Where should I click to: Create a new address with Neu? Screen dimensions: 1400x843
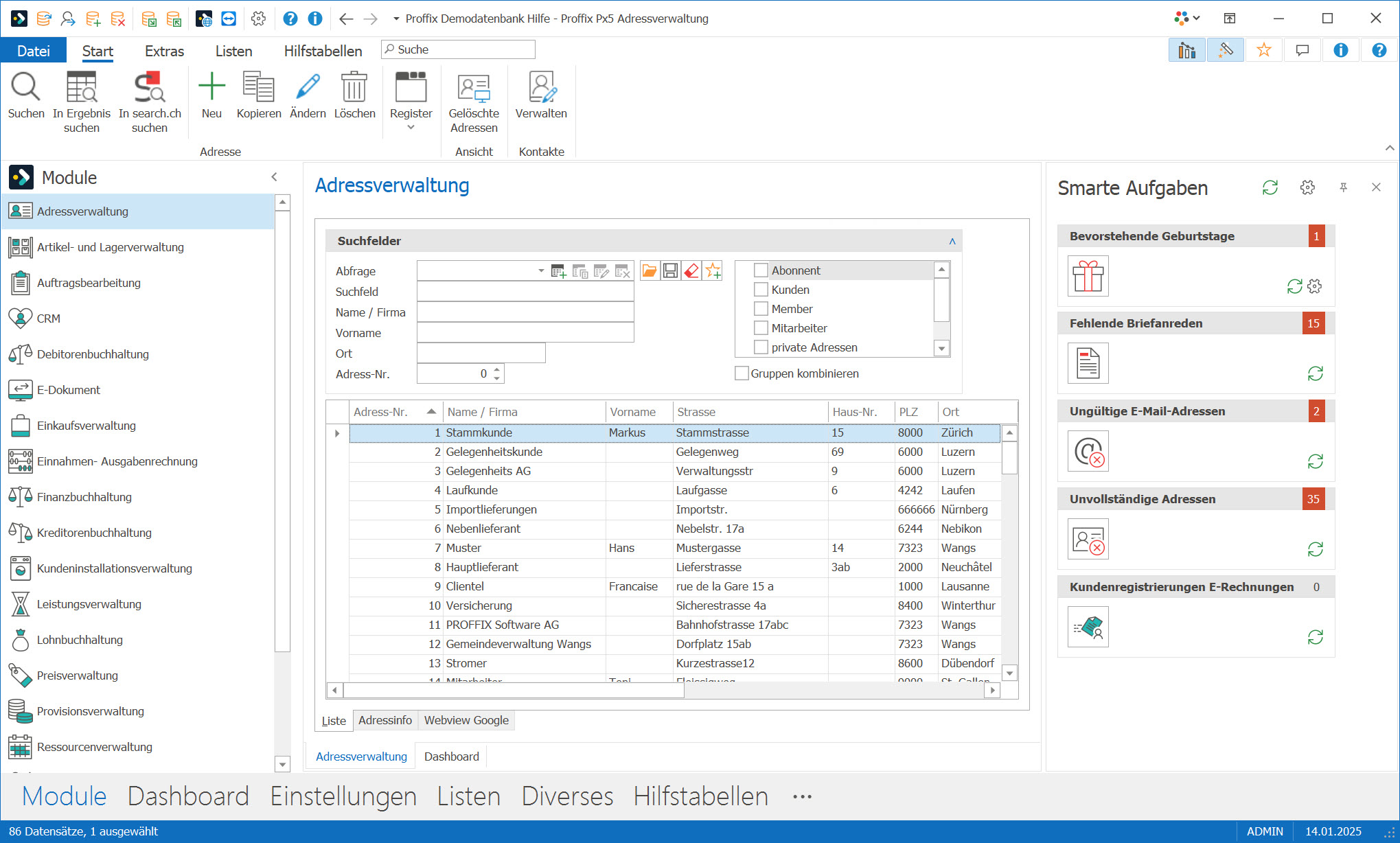[x=211, y=87]
